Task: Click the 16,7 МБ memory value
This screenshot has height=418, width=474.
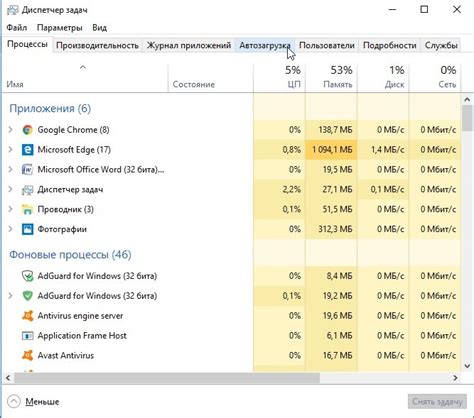Action: [337, 355]
